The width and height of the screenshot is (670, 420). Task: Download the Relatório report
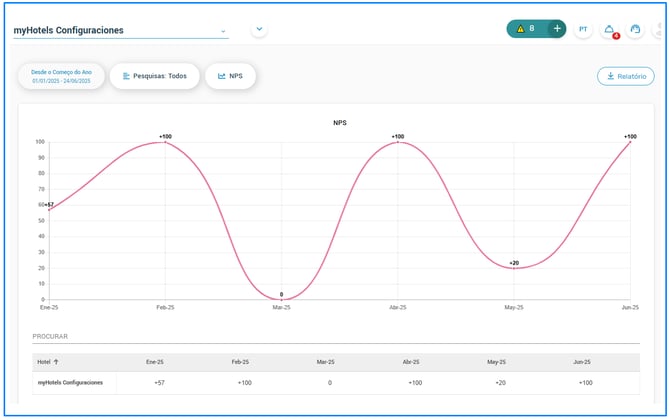[x=626, y=76]
